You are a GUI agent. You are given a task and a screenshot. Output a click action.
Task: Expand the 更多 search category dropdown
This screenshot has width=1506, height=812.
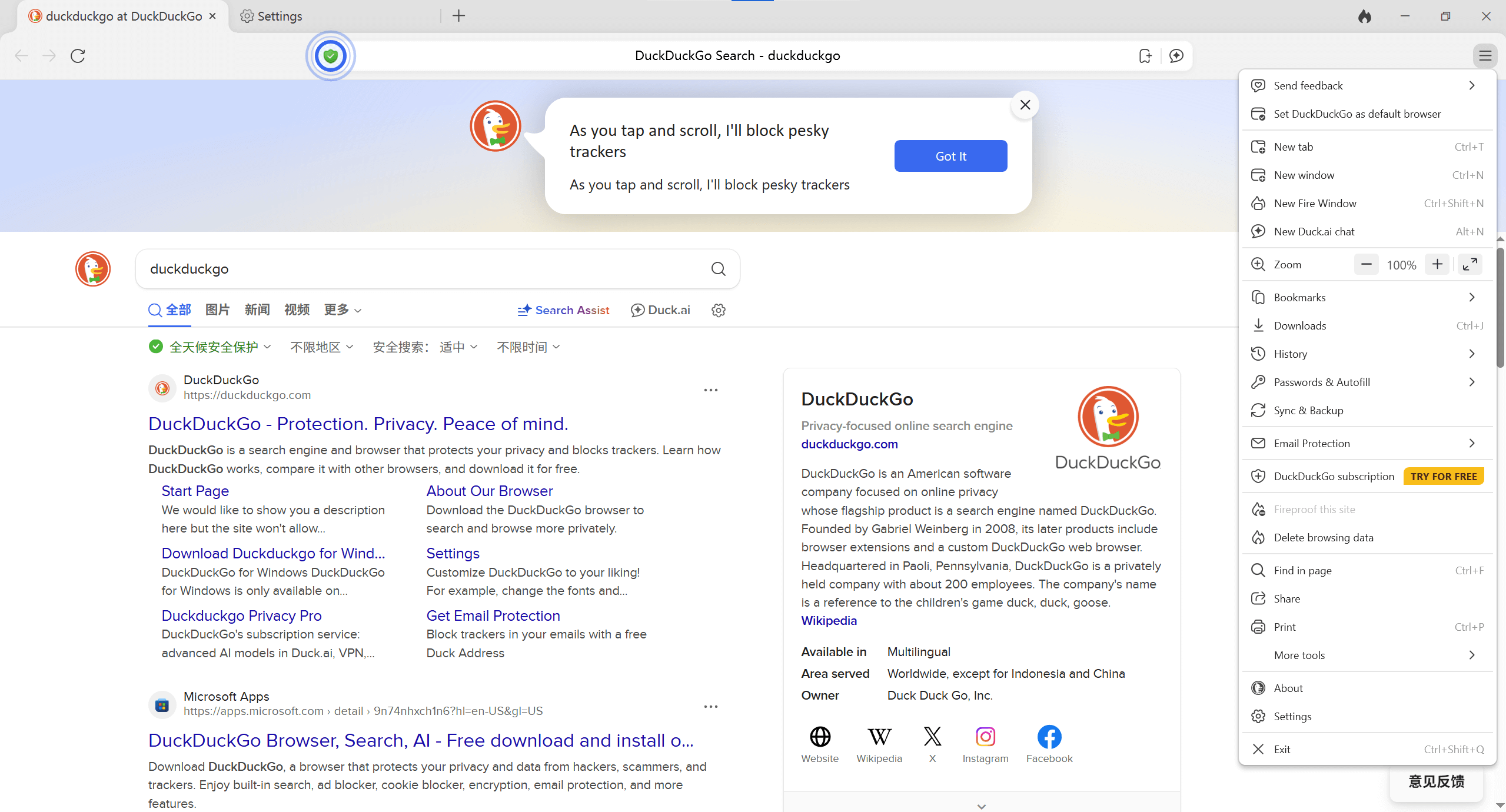(x=343, y=310)
